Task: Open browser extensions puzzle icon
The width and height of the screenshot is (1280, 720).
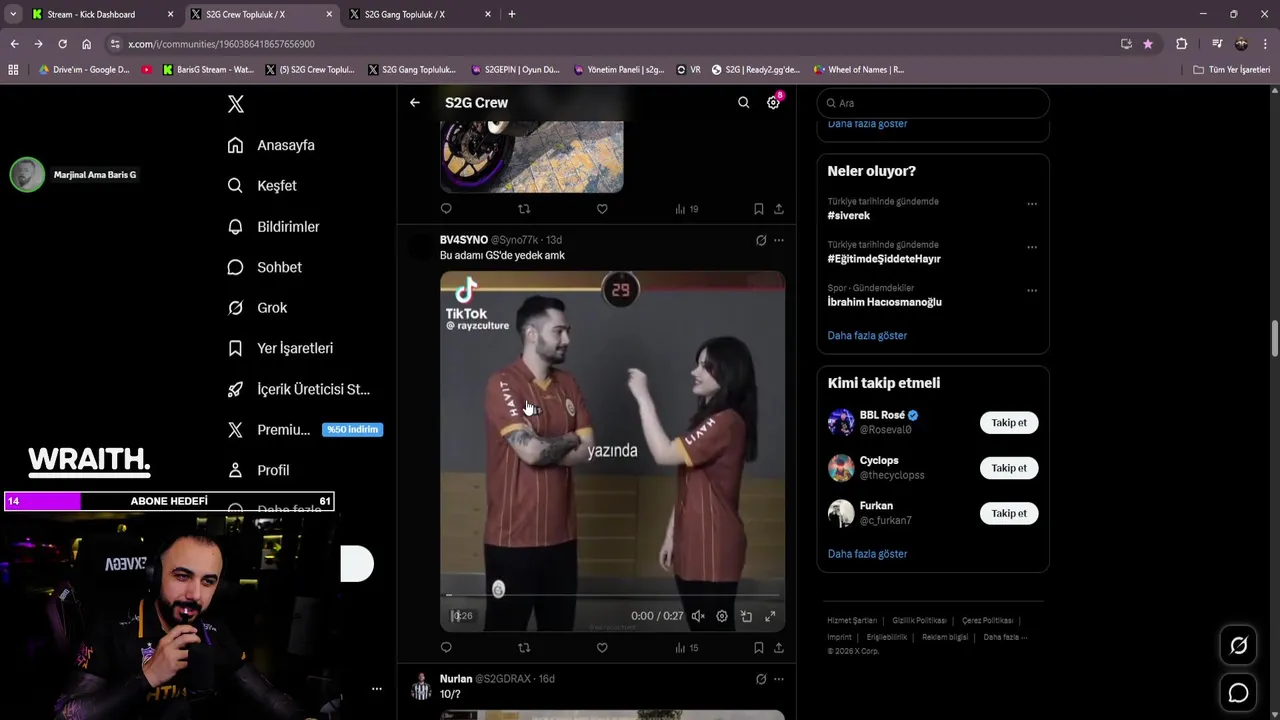Action: click(x=1181, y=44)
